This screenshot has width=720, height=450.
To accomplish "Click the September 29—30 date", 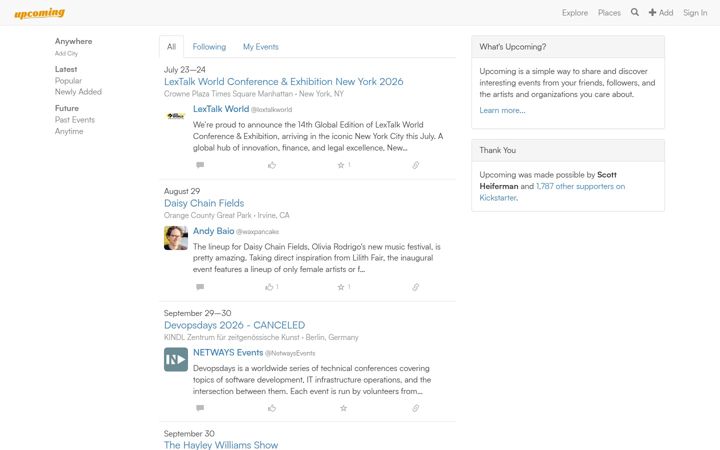I will (x=197, y=313).
